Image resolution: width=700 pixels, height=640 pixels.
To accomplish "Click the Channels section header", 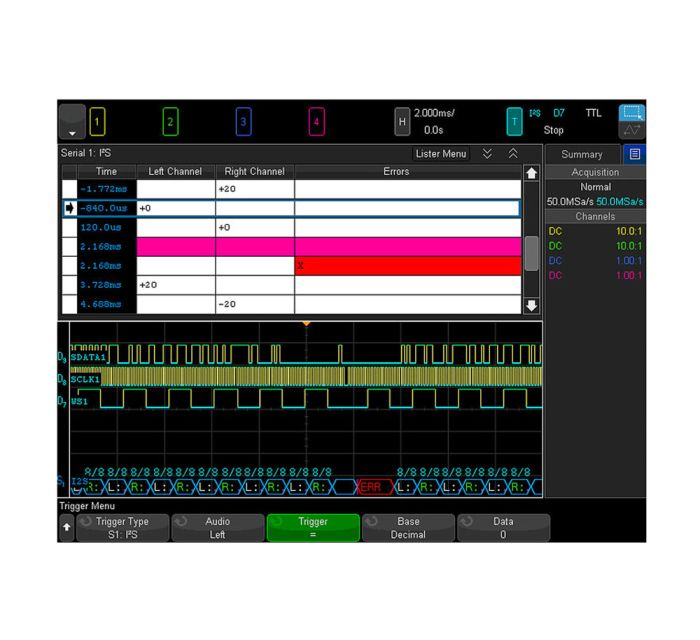I will coord(595,216).
